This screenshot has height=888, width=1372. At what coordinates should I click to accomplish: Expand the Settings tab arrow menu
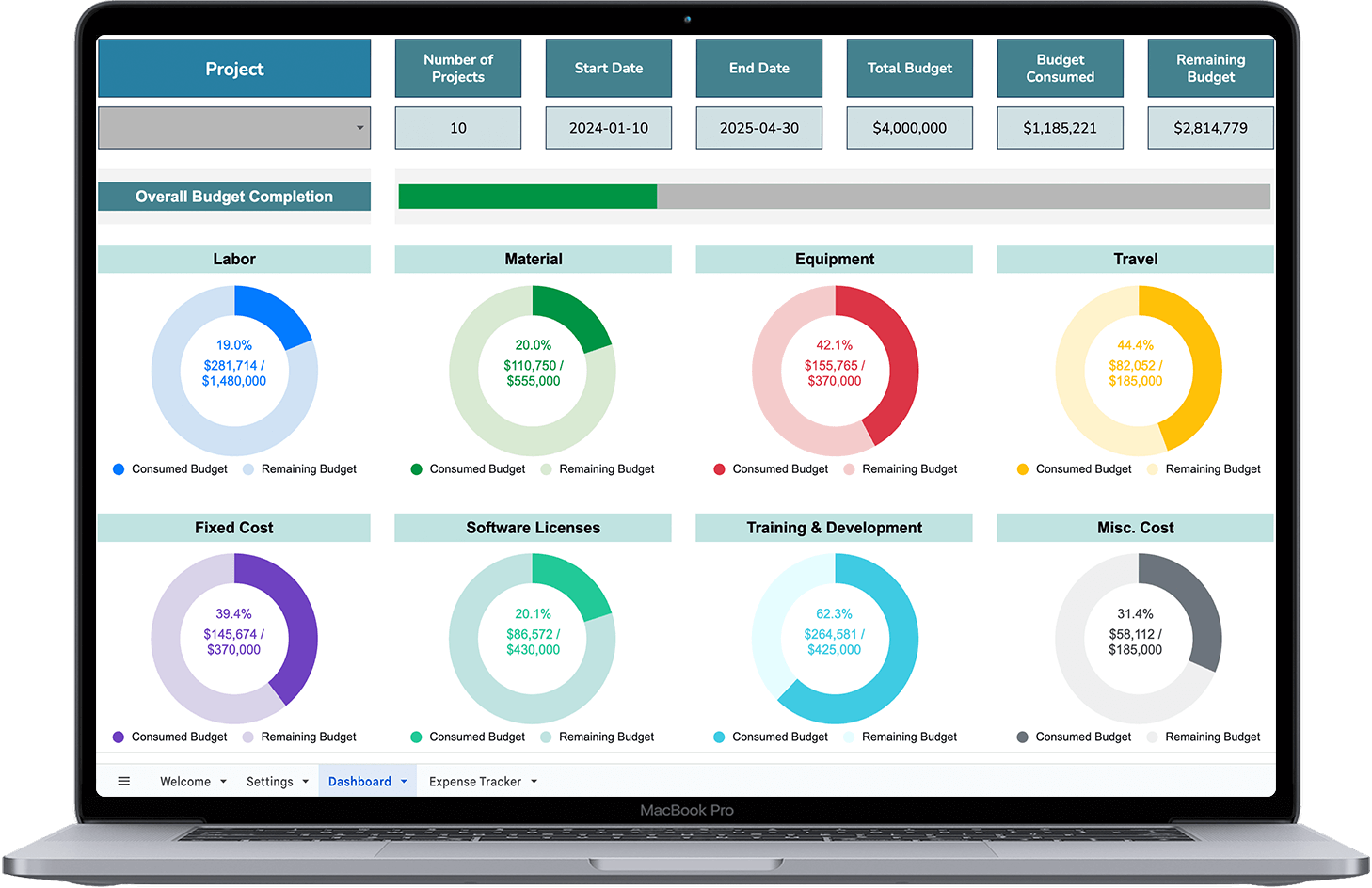coord(305,782)
